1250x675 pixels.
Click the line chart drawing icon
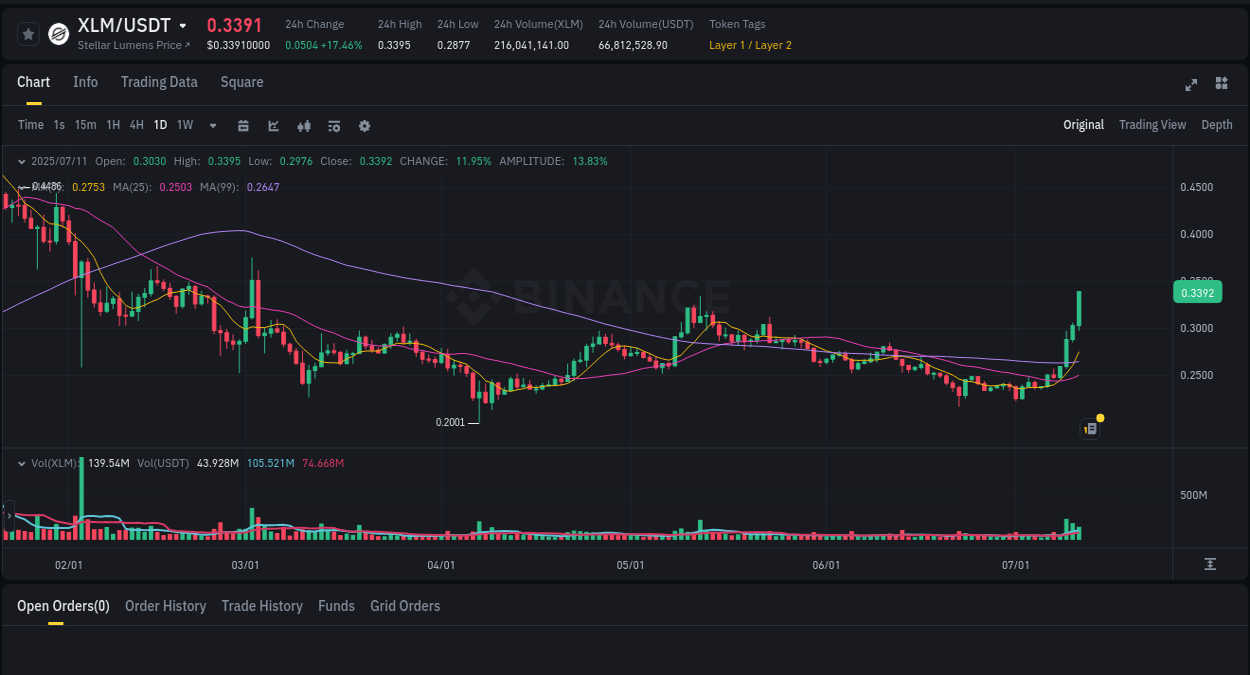click(x=272, y=125)
